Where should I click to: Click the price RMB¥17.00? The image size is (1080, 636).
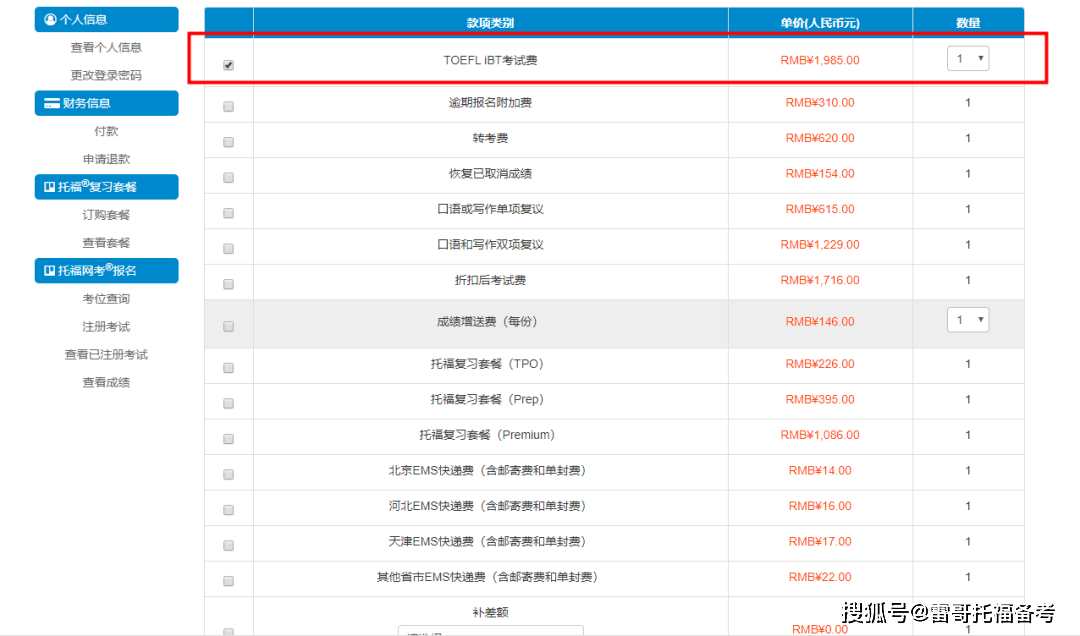pos(820,542)
